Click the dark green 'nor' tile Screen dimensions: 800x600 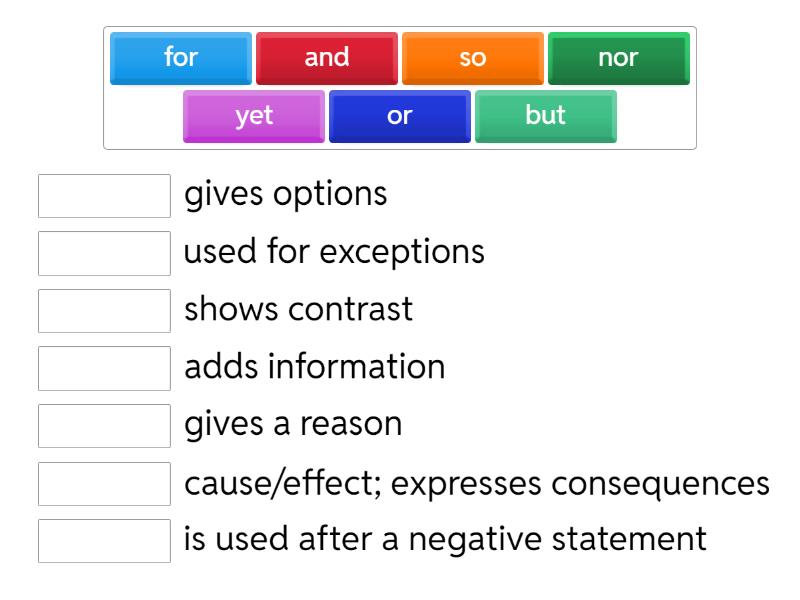(618, 58)
